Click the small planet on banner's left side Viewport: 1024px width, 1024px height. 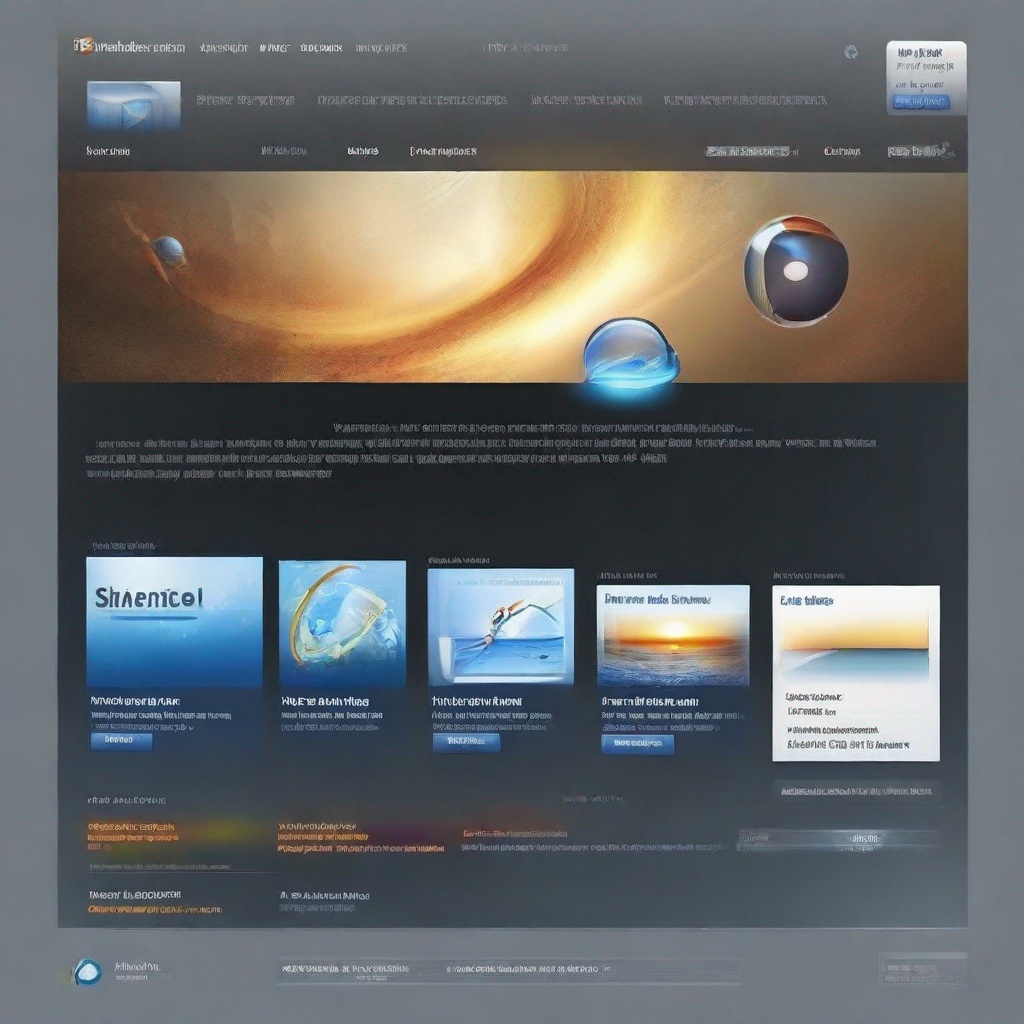click(168, 250)
